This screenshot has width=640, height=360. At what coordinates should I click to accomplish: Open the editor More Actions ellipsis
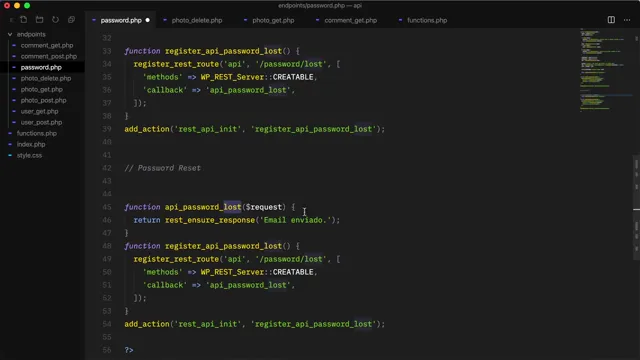627,20
